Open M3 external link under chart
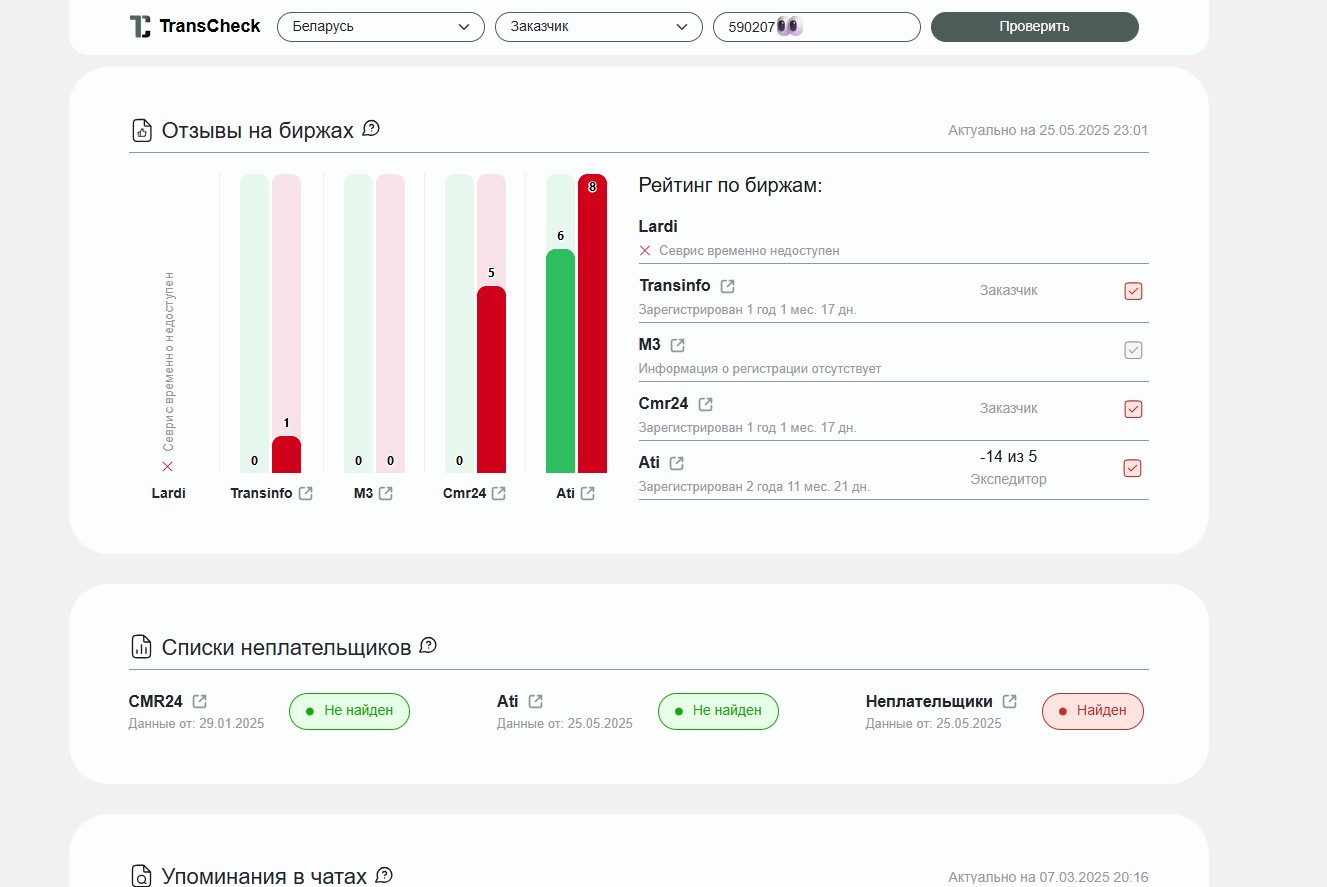1327x887 pixels. coord(386,493)
